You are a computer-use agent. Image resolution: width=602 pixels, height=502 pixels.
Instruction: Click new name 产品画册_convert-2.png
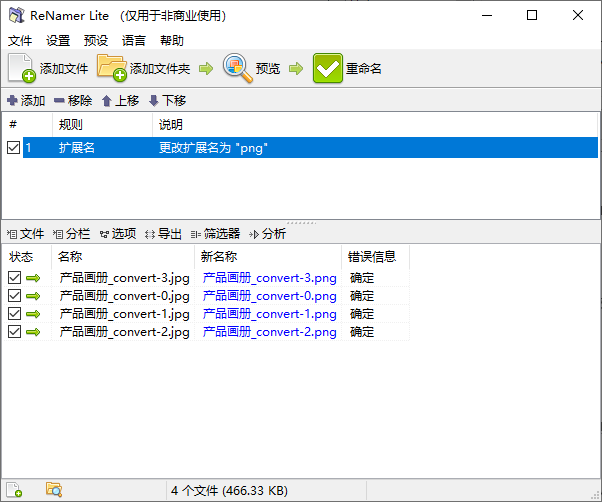click(x=270, y=332)
